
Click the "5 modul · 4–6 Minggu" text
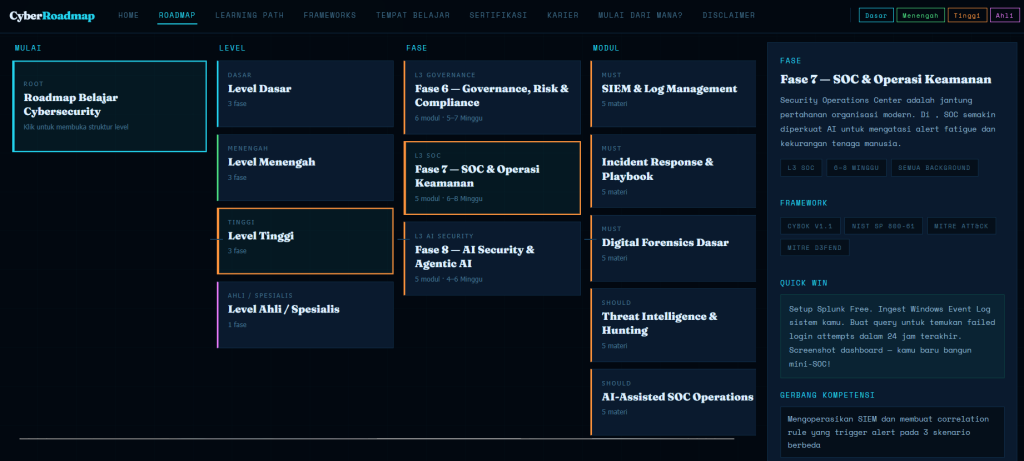point(449,279)
